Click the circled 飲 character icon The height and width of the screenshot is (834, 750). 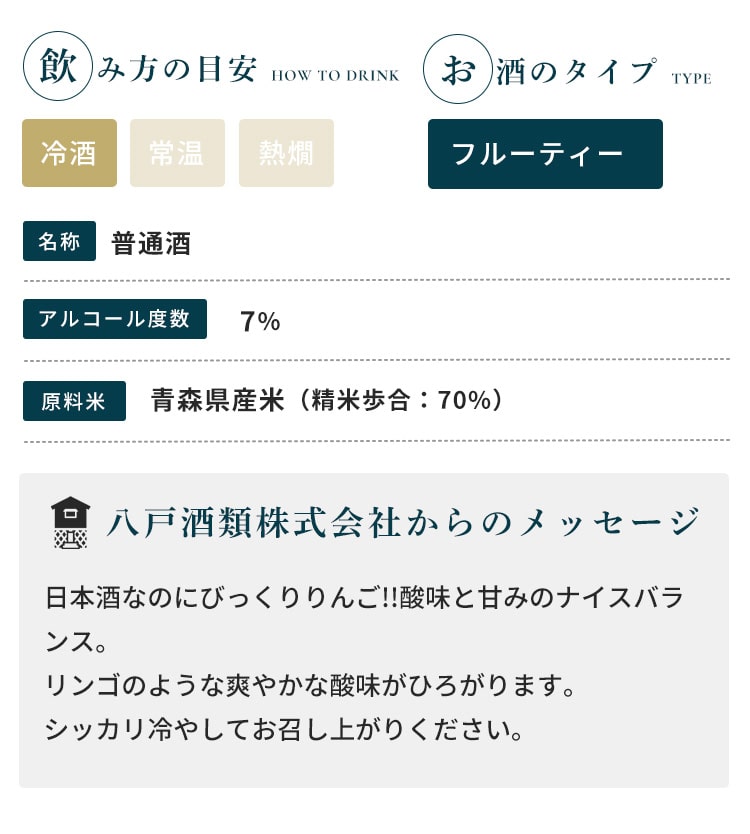click(x=57, y=66)
